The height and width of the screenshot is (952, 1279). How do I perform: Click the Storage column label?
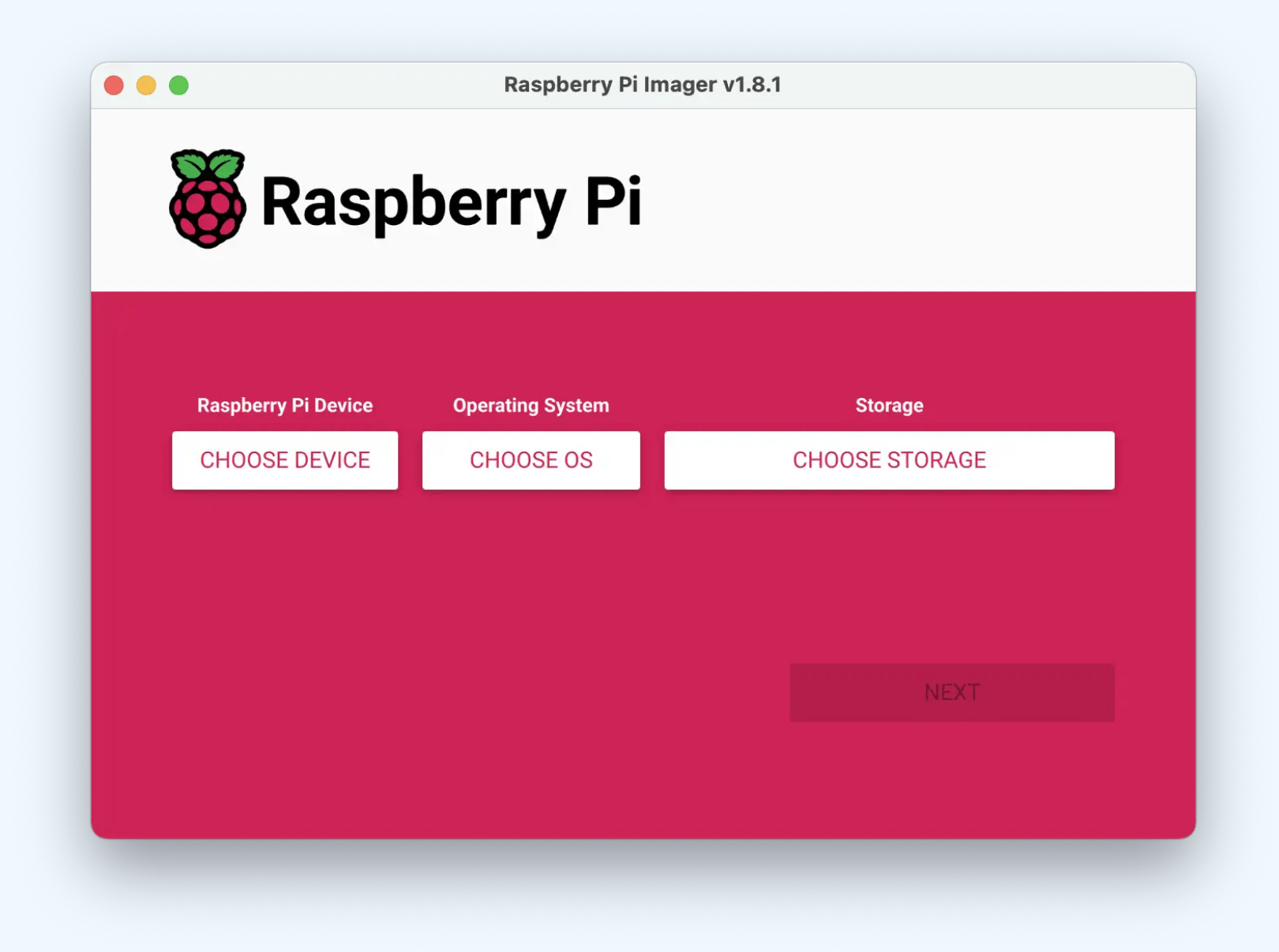[889, 405]
